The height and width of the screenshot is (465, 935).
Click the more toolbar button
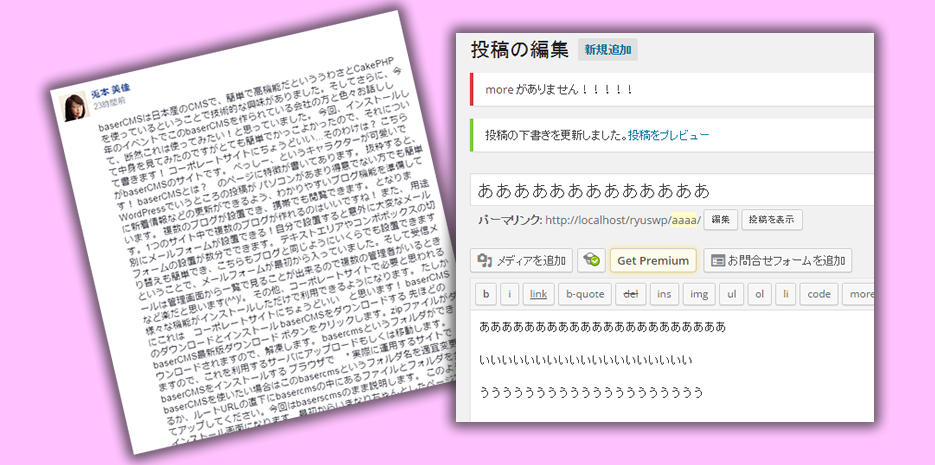(859, 294)
